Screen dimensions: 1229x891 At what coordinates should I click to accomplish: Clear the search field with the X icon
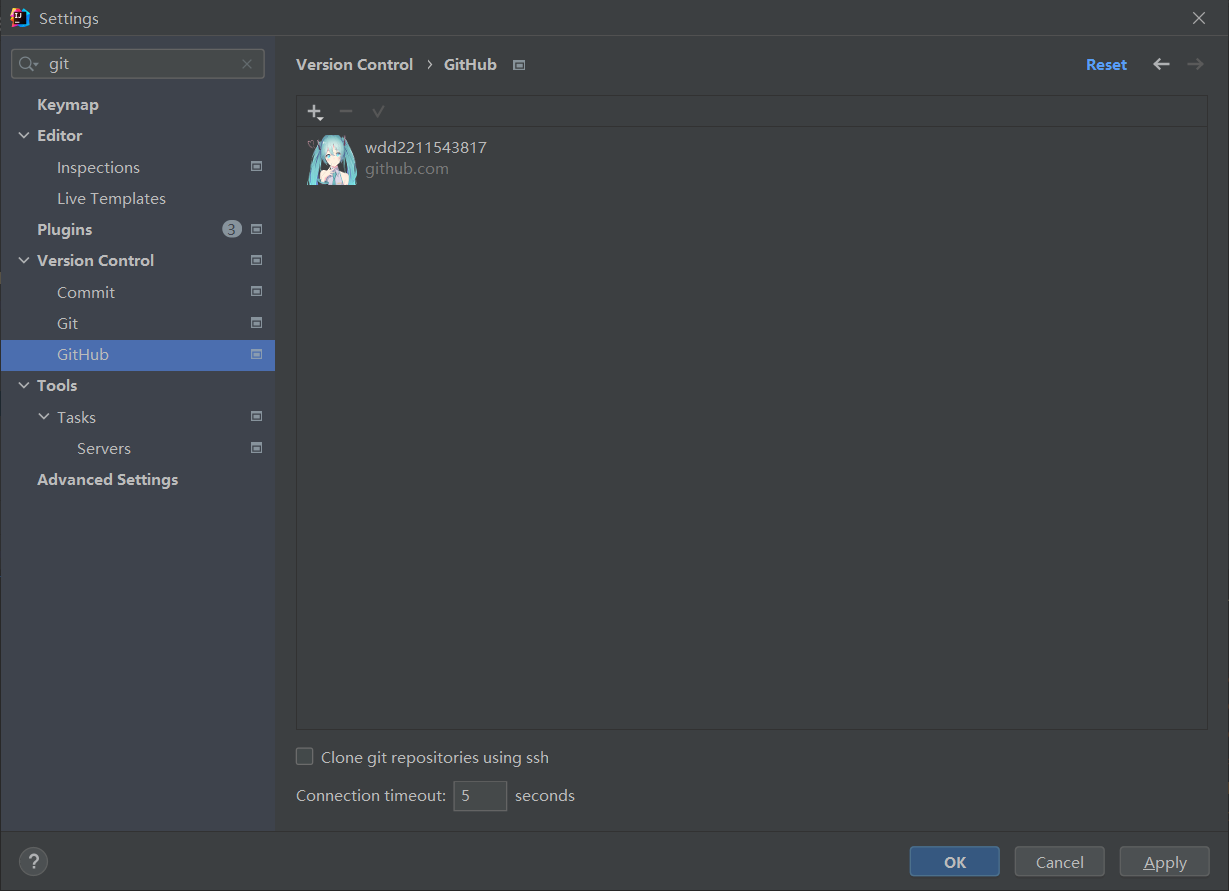pos(247,64)
